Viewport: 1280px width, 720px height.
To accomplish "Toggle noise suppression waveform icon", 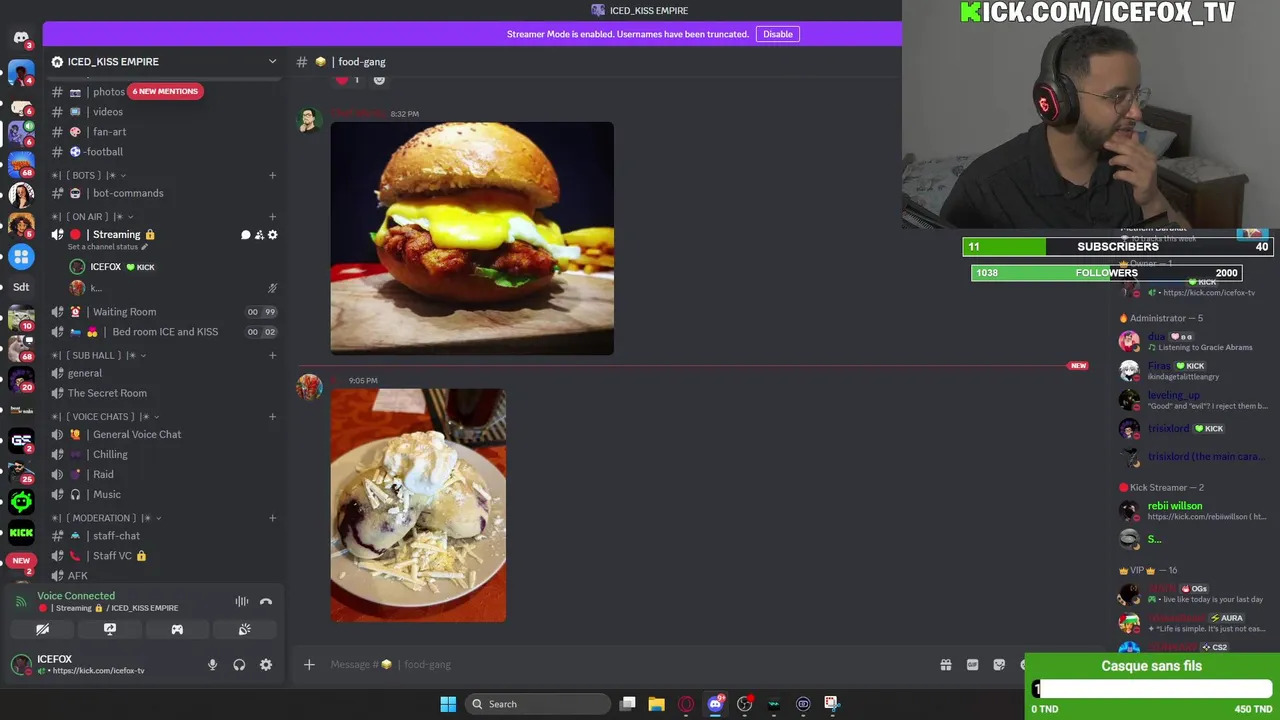I will coord(242,602).
